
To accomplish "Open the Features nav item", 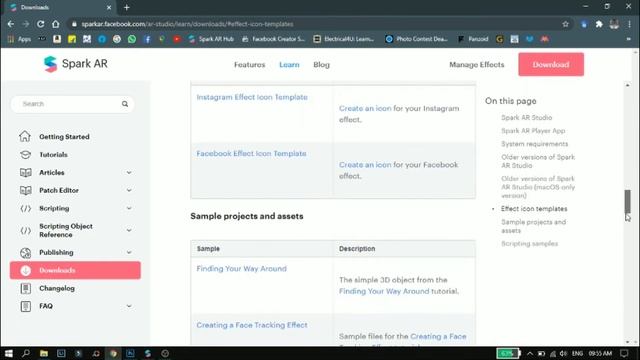I will click(249, 64).
